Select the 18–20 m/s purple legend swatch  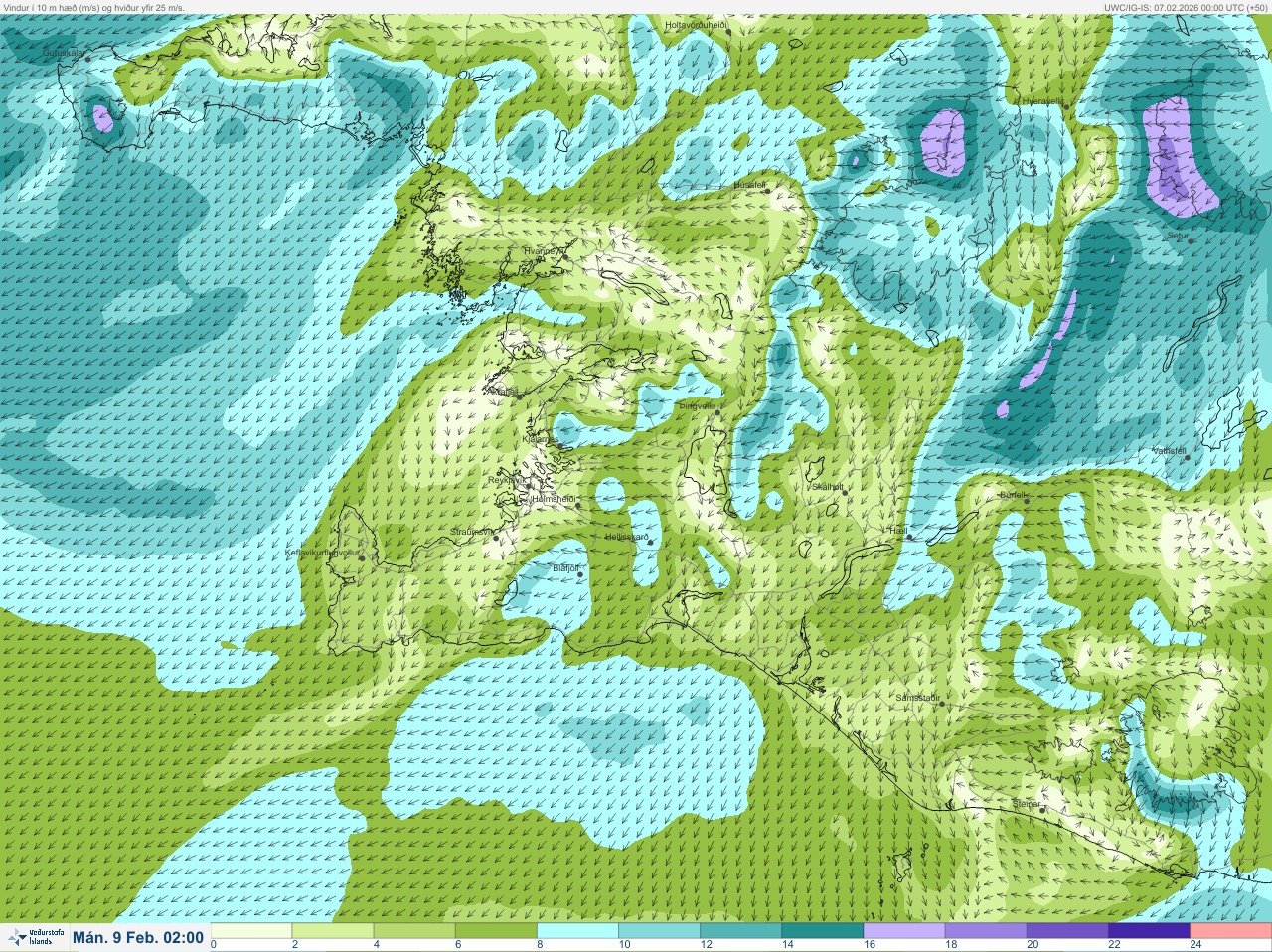click(987, 931)
